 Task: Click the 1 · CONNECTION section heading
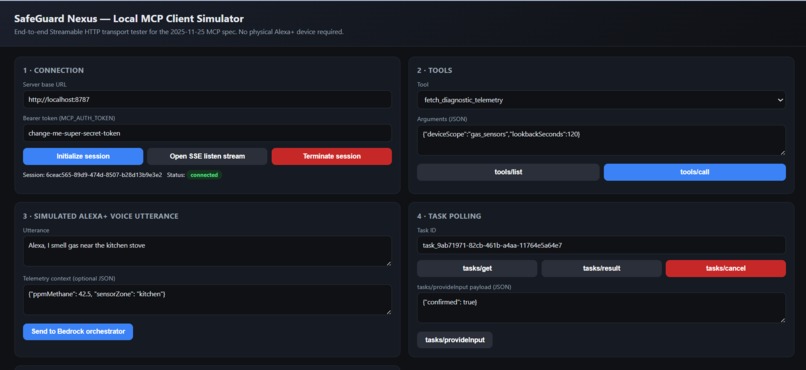click(53, 70)
